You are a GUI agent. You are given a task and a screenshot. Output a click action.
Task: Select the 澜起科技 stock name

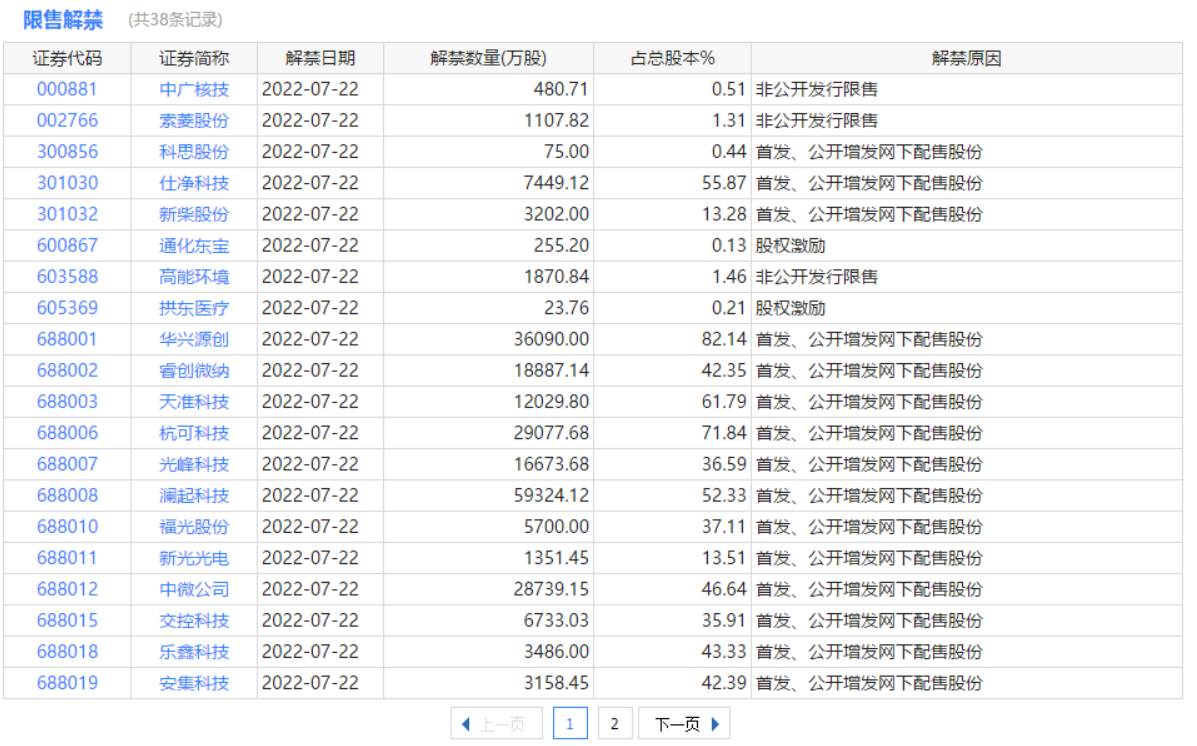coord(194,495)
